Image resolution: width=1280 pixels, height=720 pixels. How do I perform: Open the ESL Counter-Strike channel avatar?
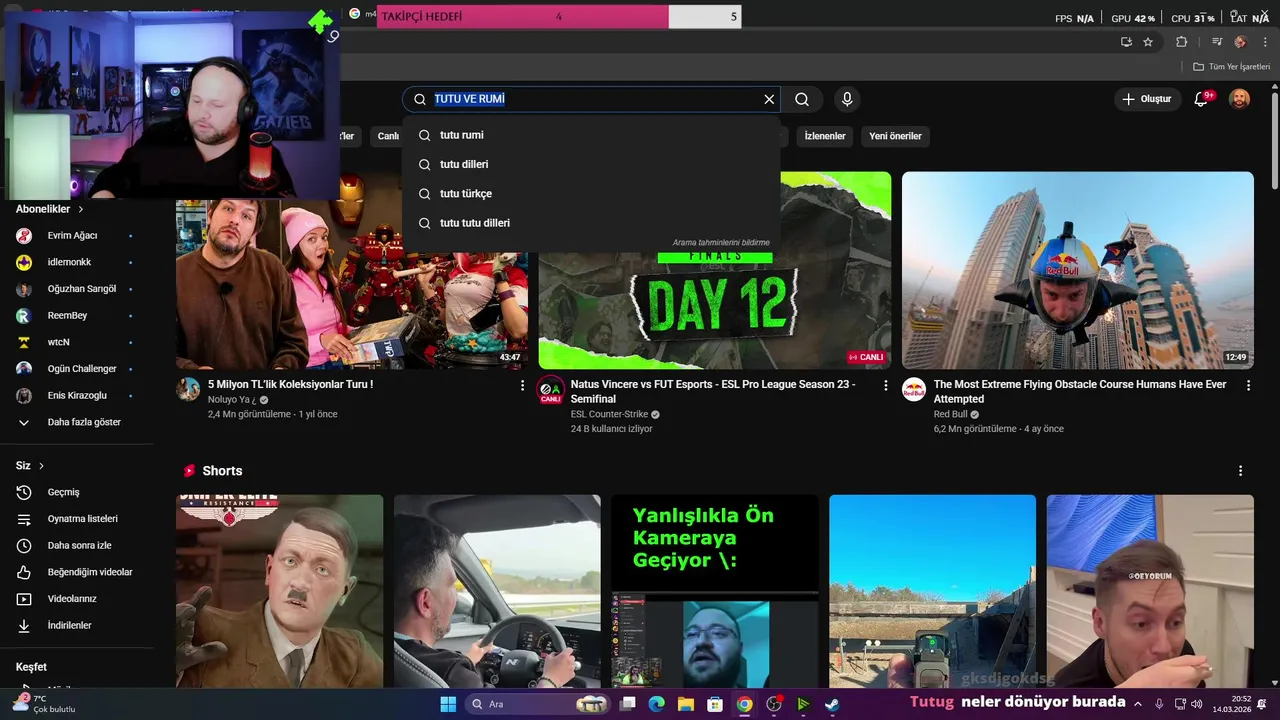tap(551, 390)
